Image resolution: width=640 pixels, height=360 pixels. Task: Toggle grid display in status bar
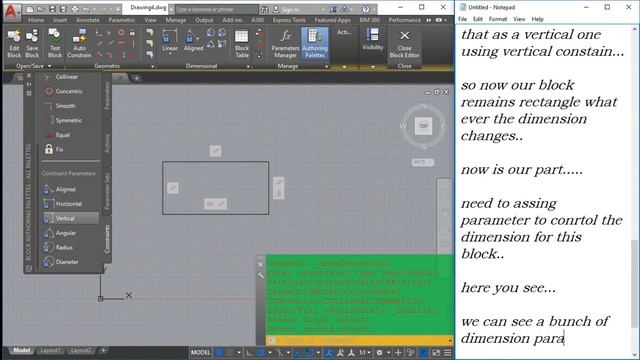click(219, 352)
